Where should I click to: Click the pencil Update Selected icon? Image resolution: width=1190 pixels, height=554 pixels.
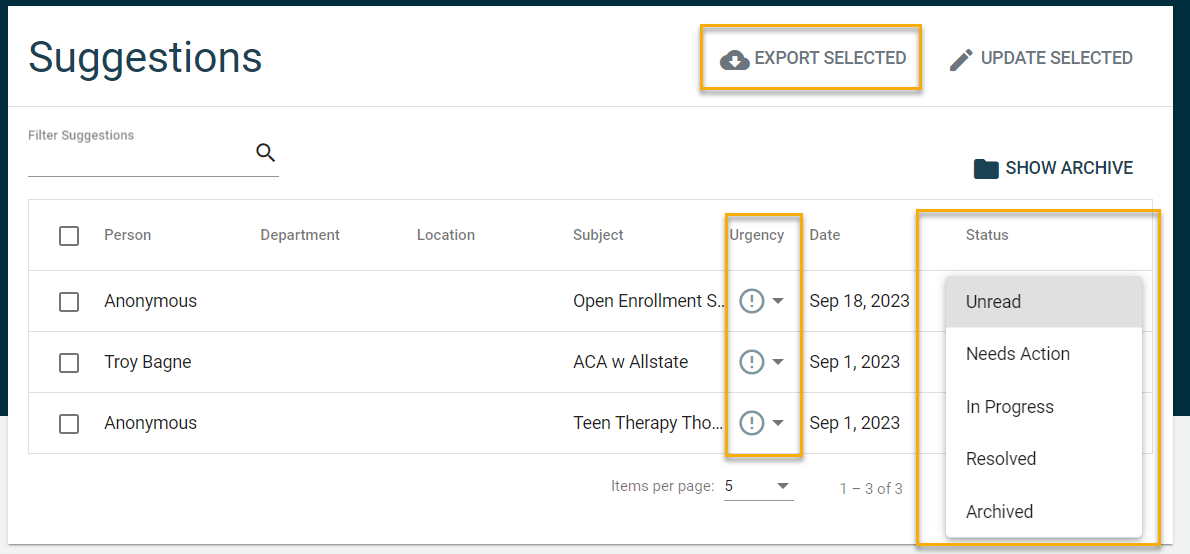pos(961,59)
